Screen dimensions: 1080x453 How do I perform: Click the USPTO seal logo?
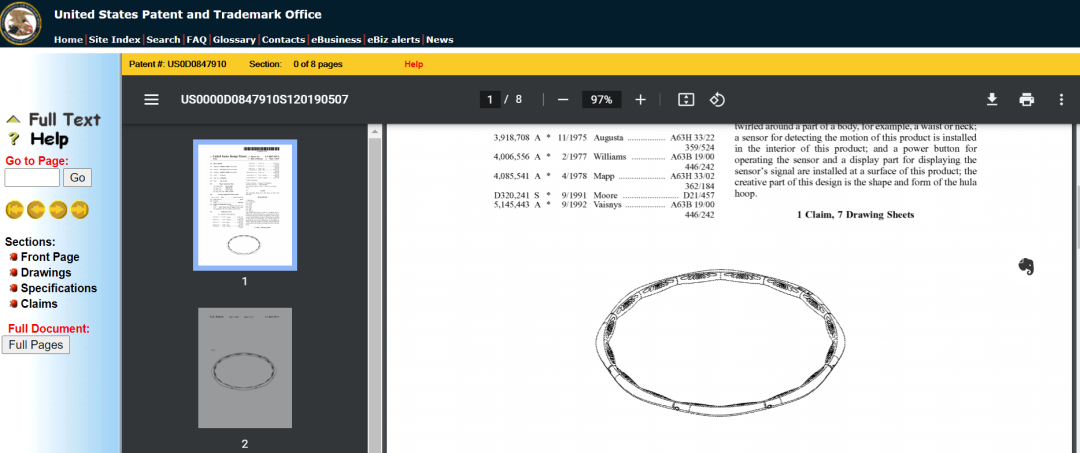(x=21, y=23)
